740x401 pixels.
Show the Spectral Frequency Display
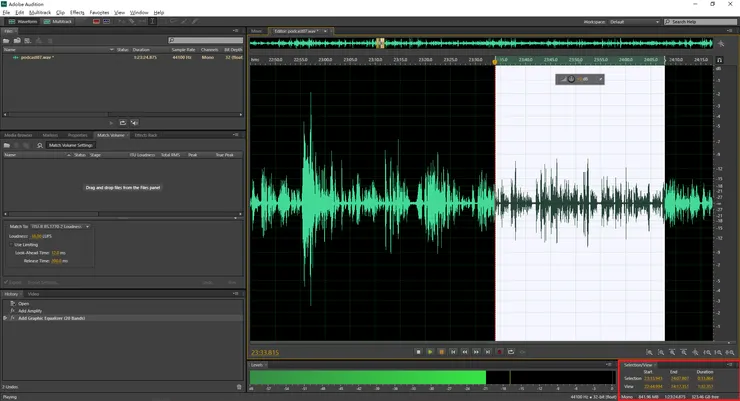click(x=96, y=21)
